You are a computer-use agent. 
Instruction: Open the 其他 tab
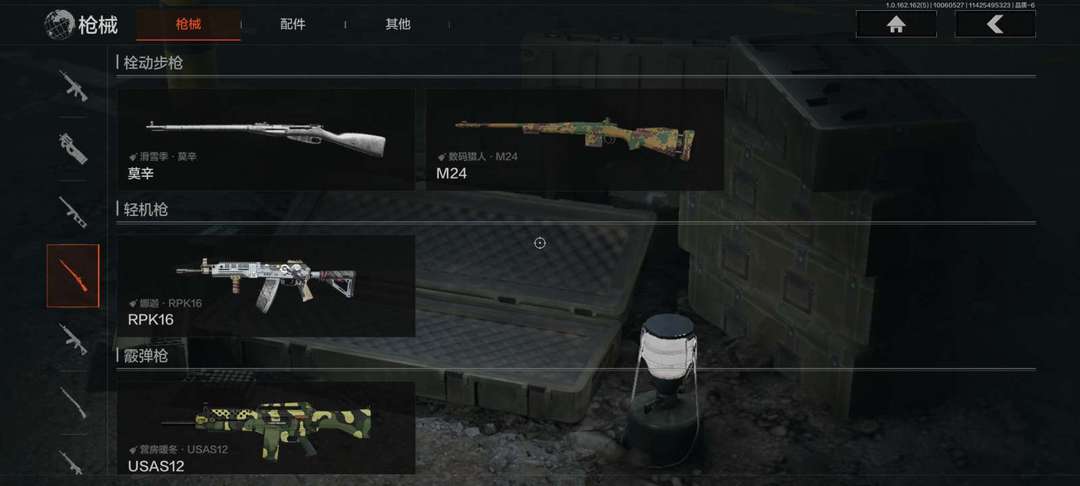coord(397,24)
